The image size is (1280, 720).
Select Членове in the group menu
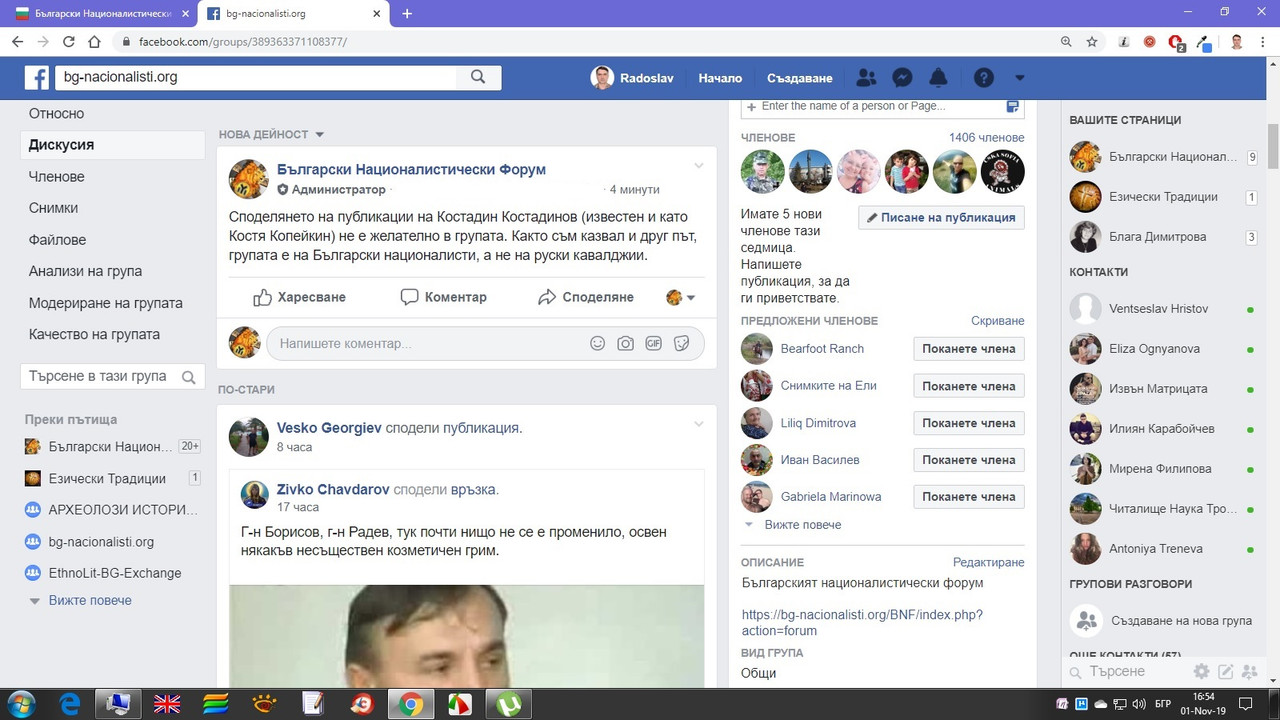(57, 177)
